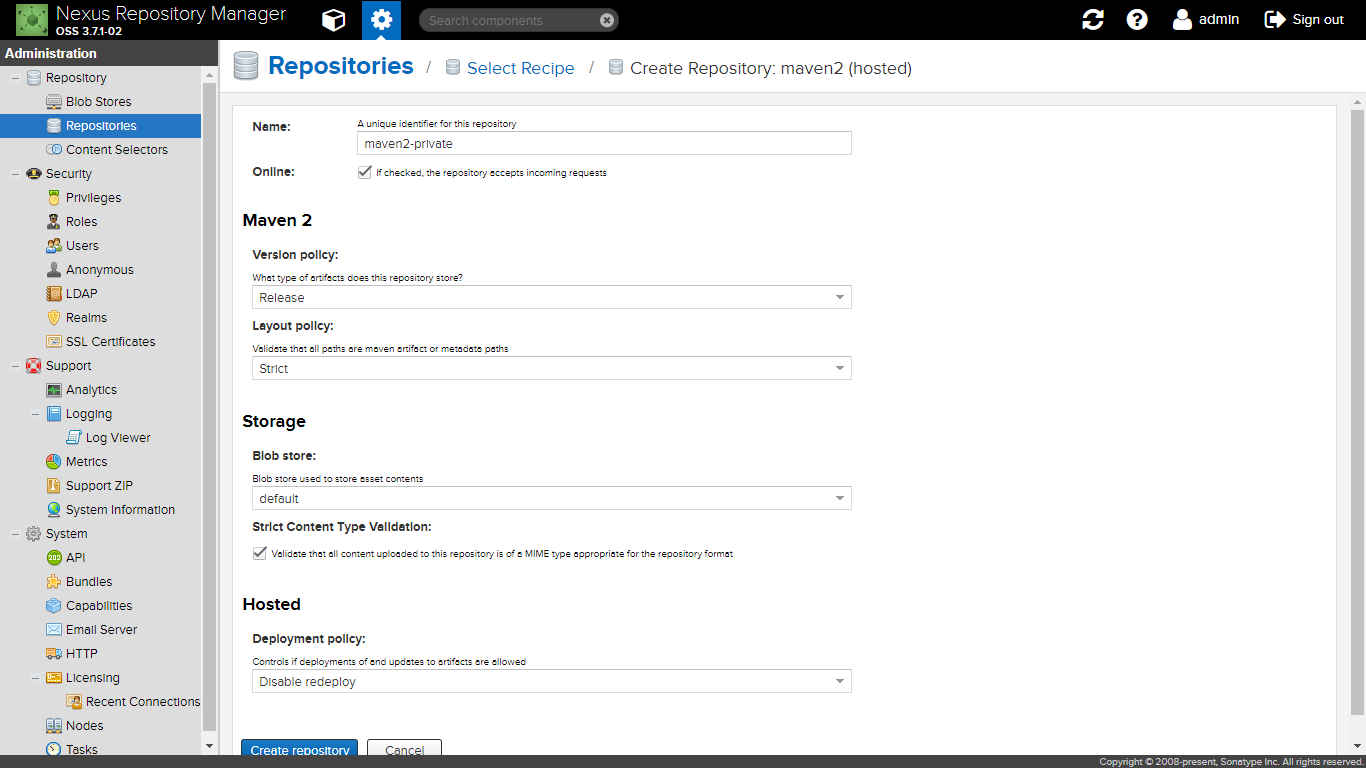Open Content Selectors in sidebar
This screenshot has height=768, width=1366.
coord(106,150)
